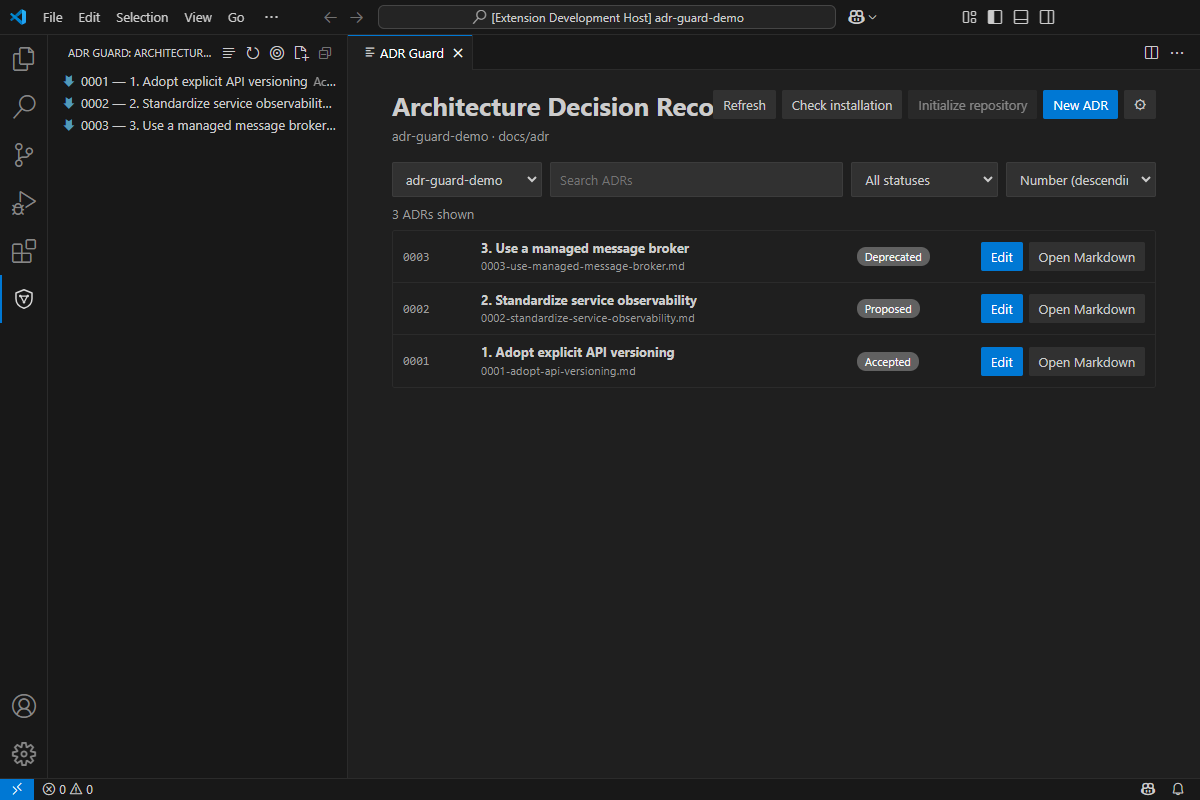
Task: Open the Explorer view in activity bar
Action: point(24,59)
